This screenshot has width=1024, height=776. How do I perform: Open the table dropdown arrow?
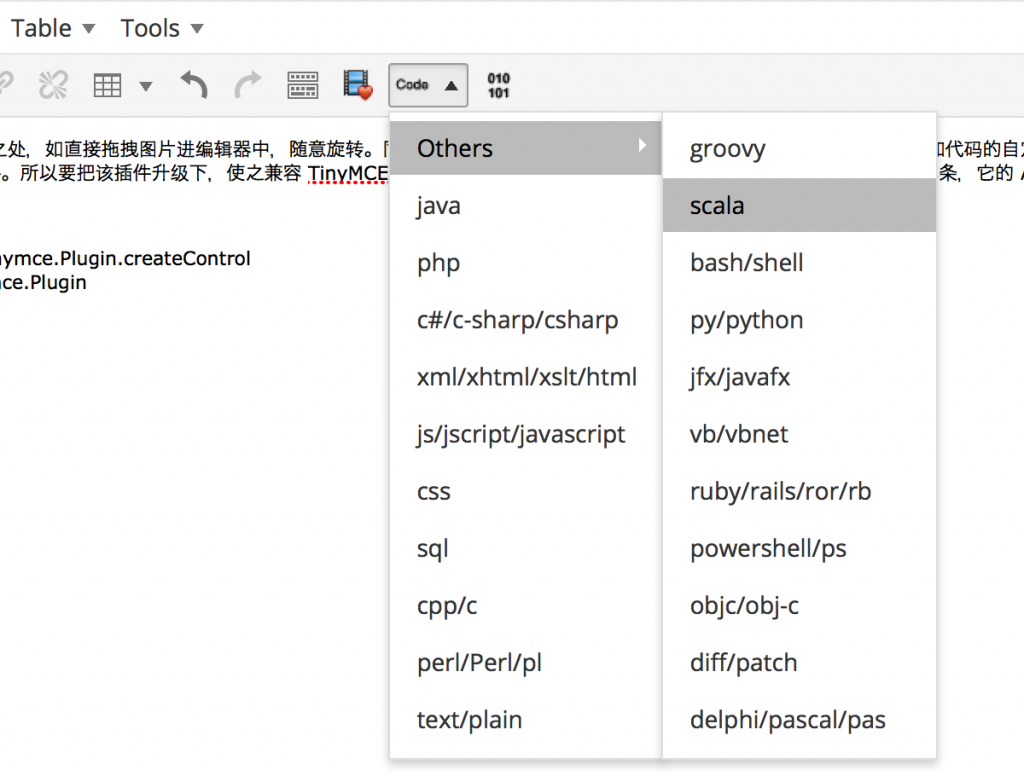(x=146, y=86)
